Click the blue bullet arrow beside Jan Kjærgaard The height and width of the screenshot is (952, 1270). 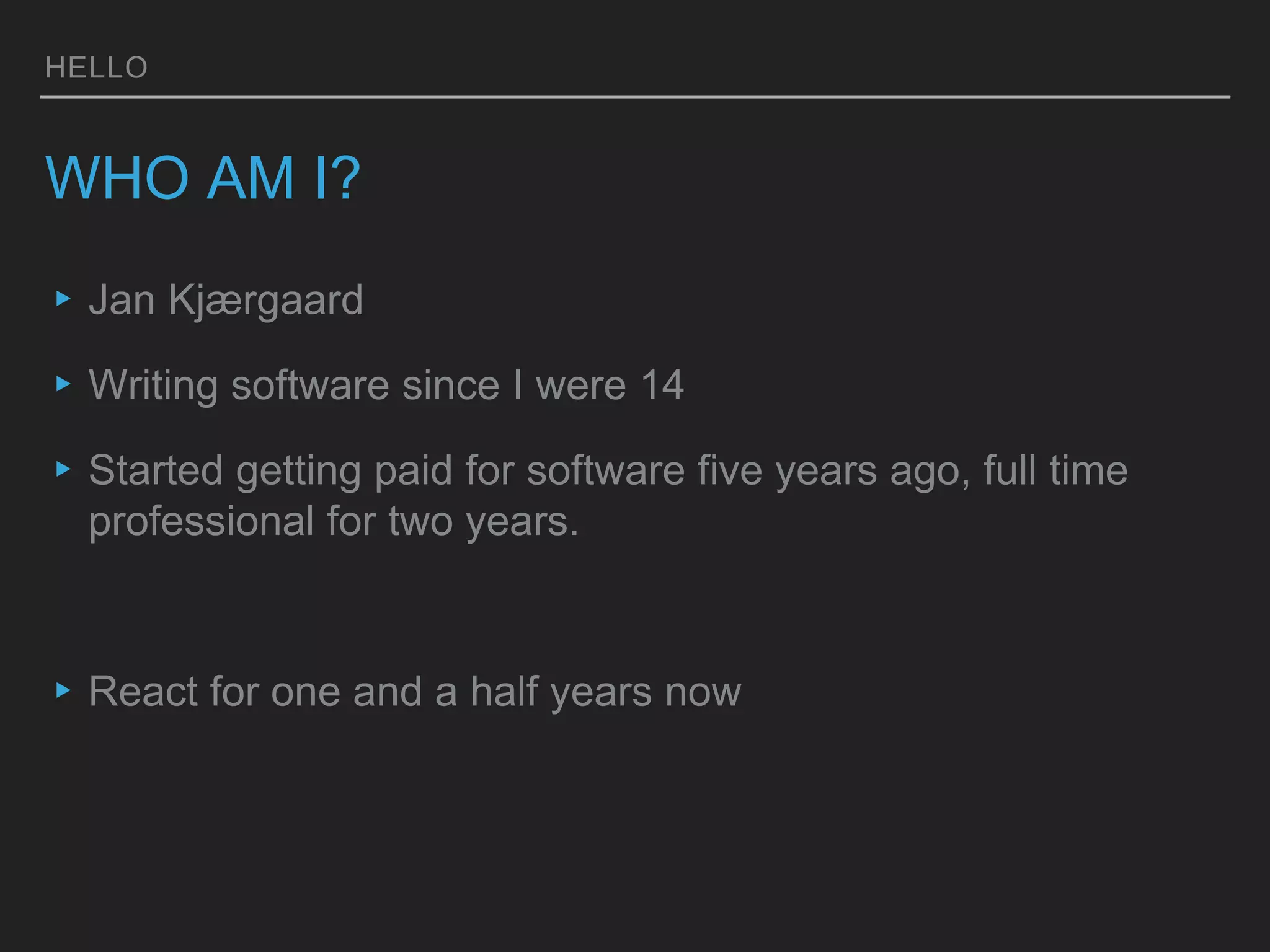(x=63, y=299)
